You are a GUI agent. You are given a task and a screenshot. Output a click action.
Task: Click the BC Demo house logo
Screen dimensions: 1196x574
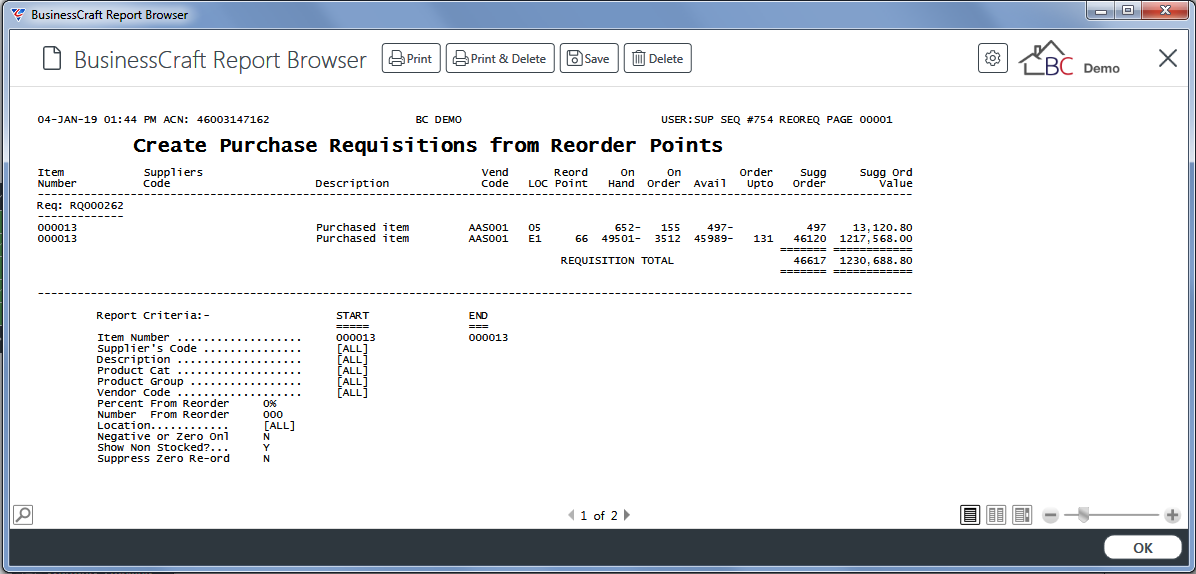[1069, 59]
